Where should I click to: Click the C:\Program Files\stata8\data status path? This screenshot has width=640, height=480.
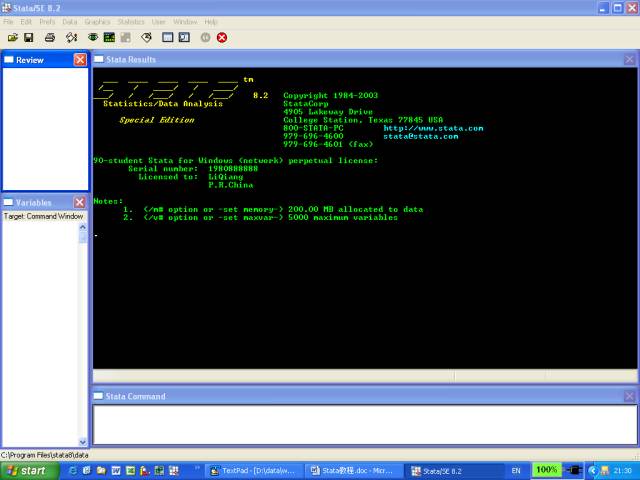point(44,455)
